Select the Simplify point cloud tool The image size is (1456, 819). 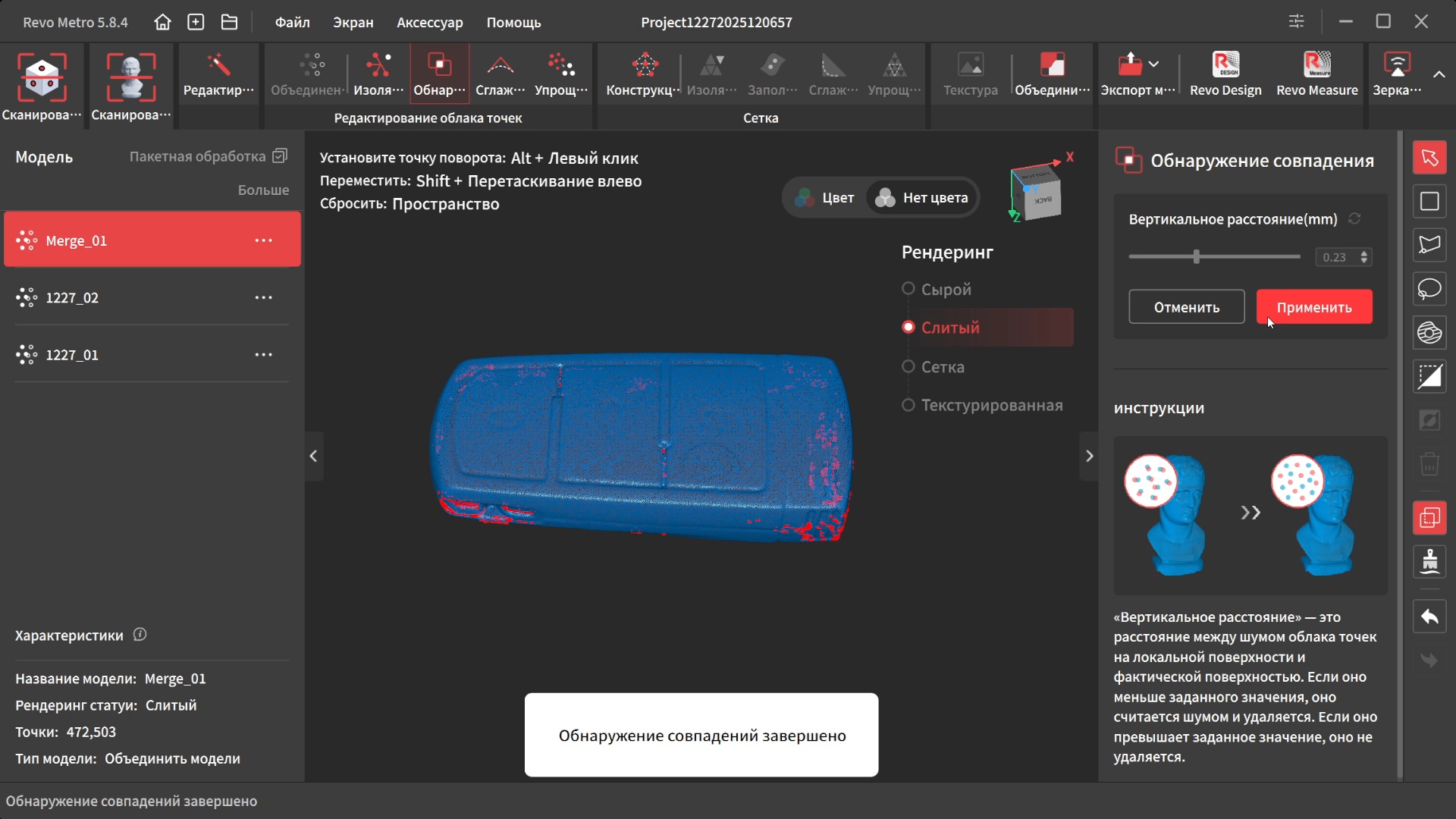click(x=560, y=74)
